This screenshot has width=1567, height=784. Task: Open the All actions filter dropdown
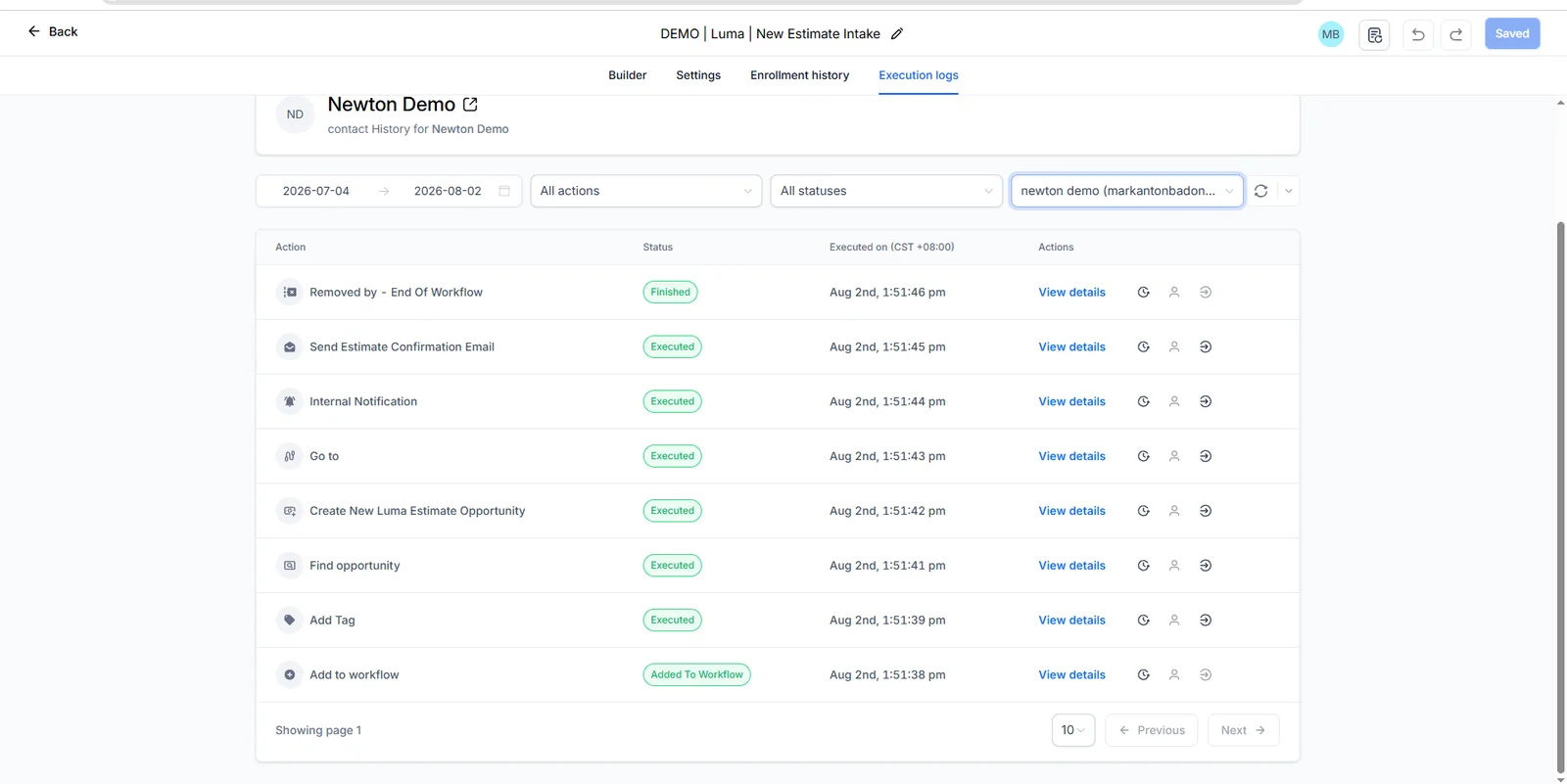pos(646,191)
